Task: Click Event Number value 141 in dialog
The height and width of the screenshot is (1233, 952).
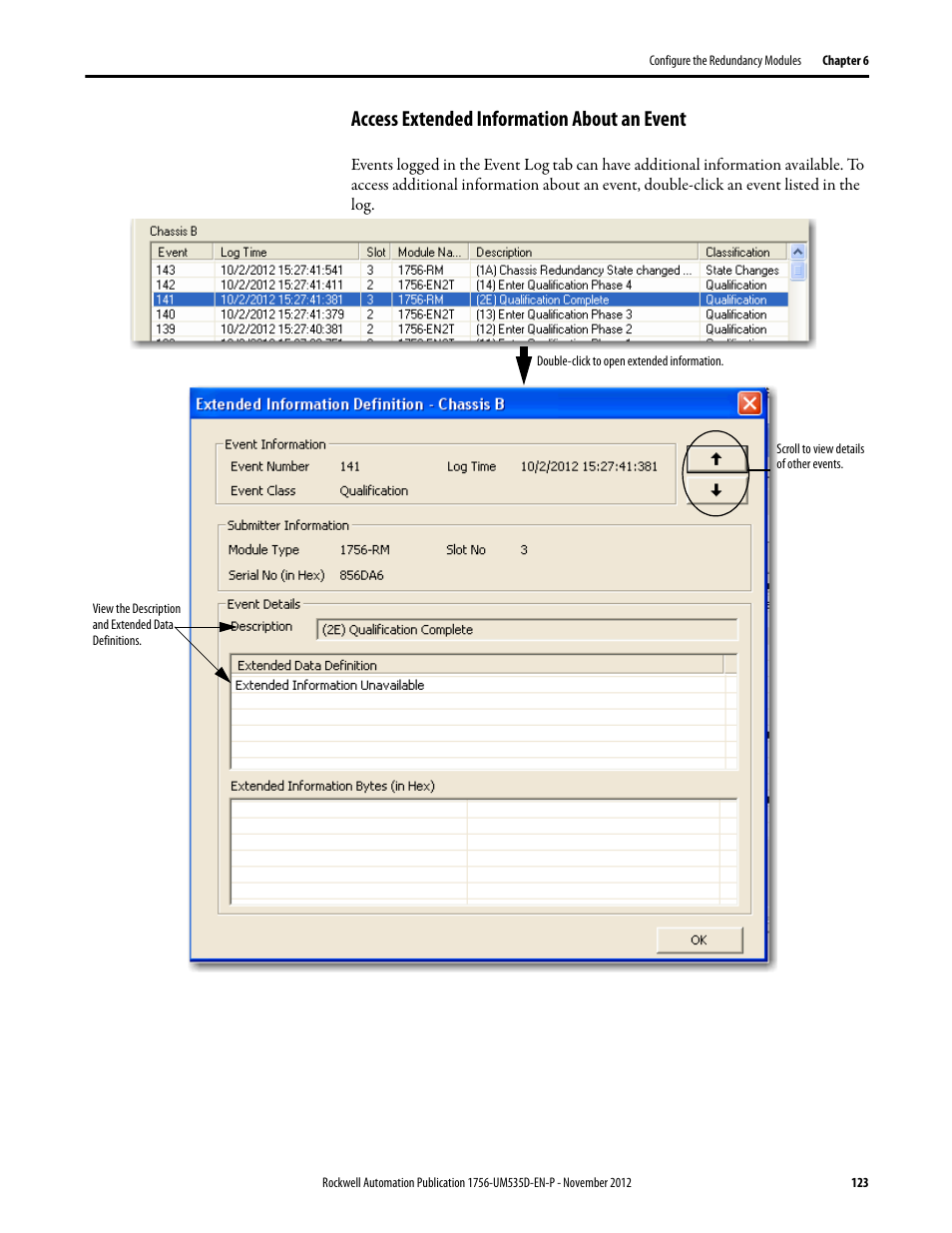Action: point(349,467)
